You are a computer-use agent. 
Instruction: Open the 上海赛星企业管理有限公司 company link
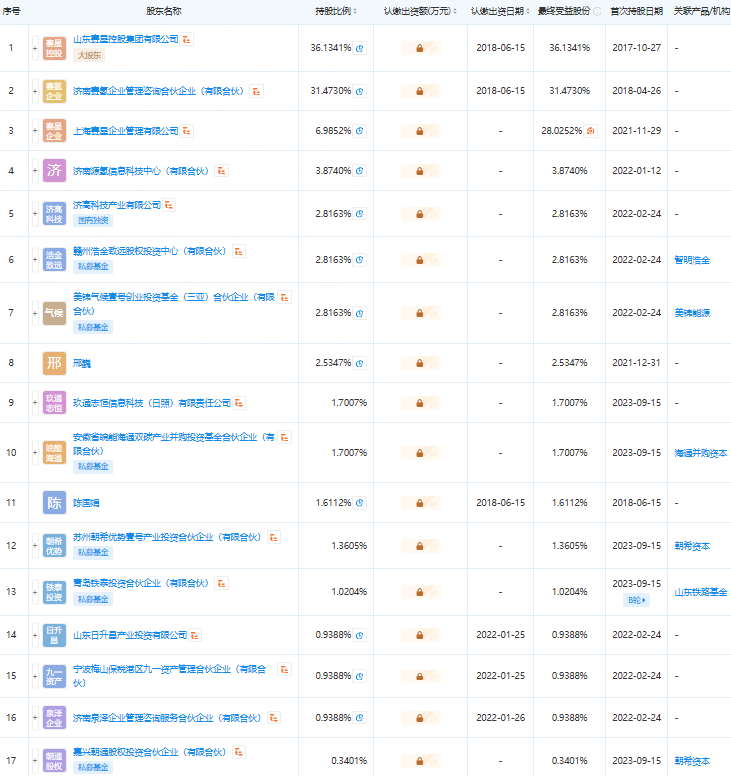(126, 131)
